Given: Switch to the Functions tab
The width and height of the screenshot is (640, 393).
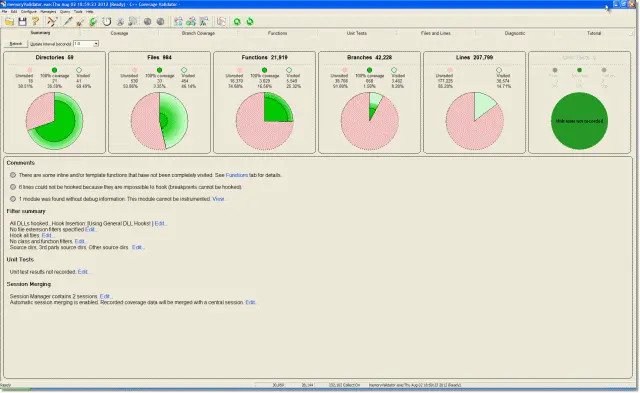Looking at the screenshot, I should pos(278,33).
